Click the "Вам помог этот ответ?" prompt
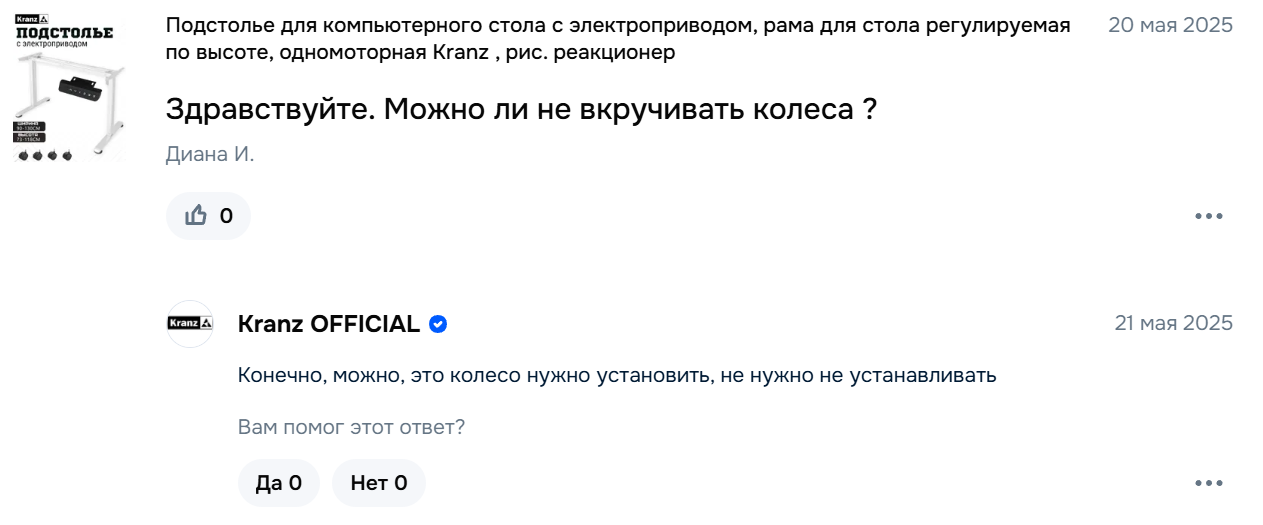Image resolution: width=1263 pixels, height=525 pixels. [351, 427]
